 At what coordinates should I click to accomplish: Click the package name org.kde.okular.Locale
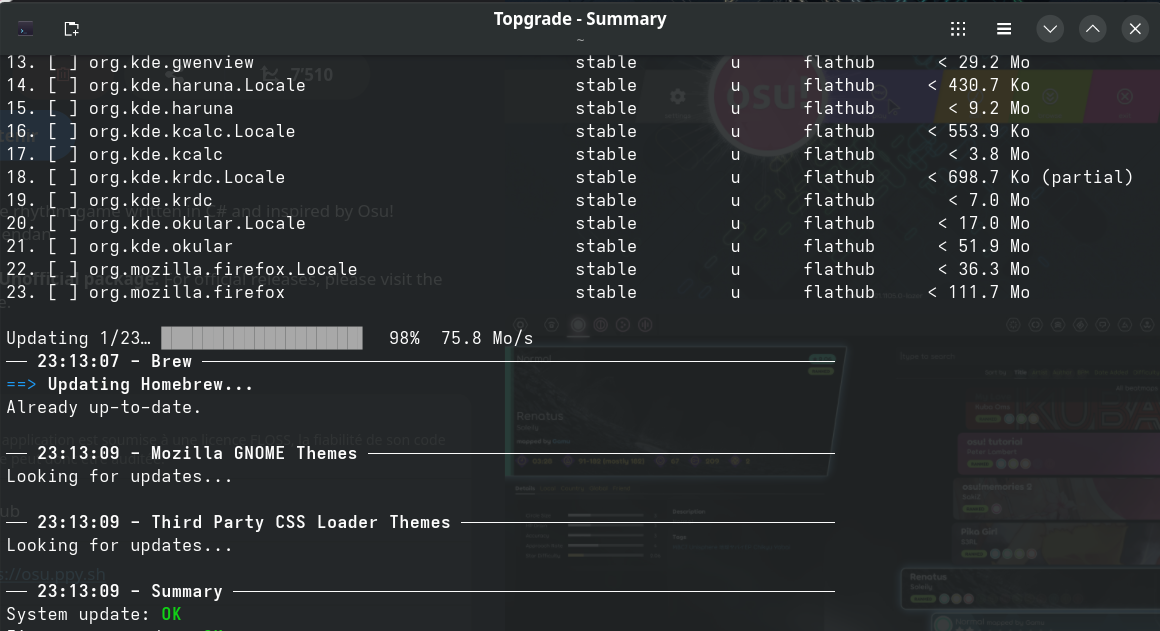click(x=197, y=223)
